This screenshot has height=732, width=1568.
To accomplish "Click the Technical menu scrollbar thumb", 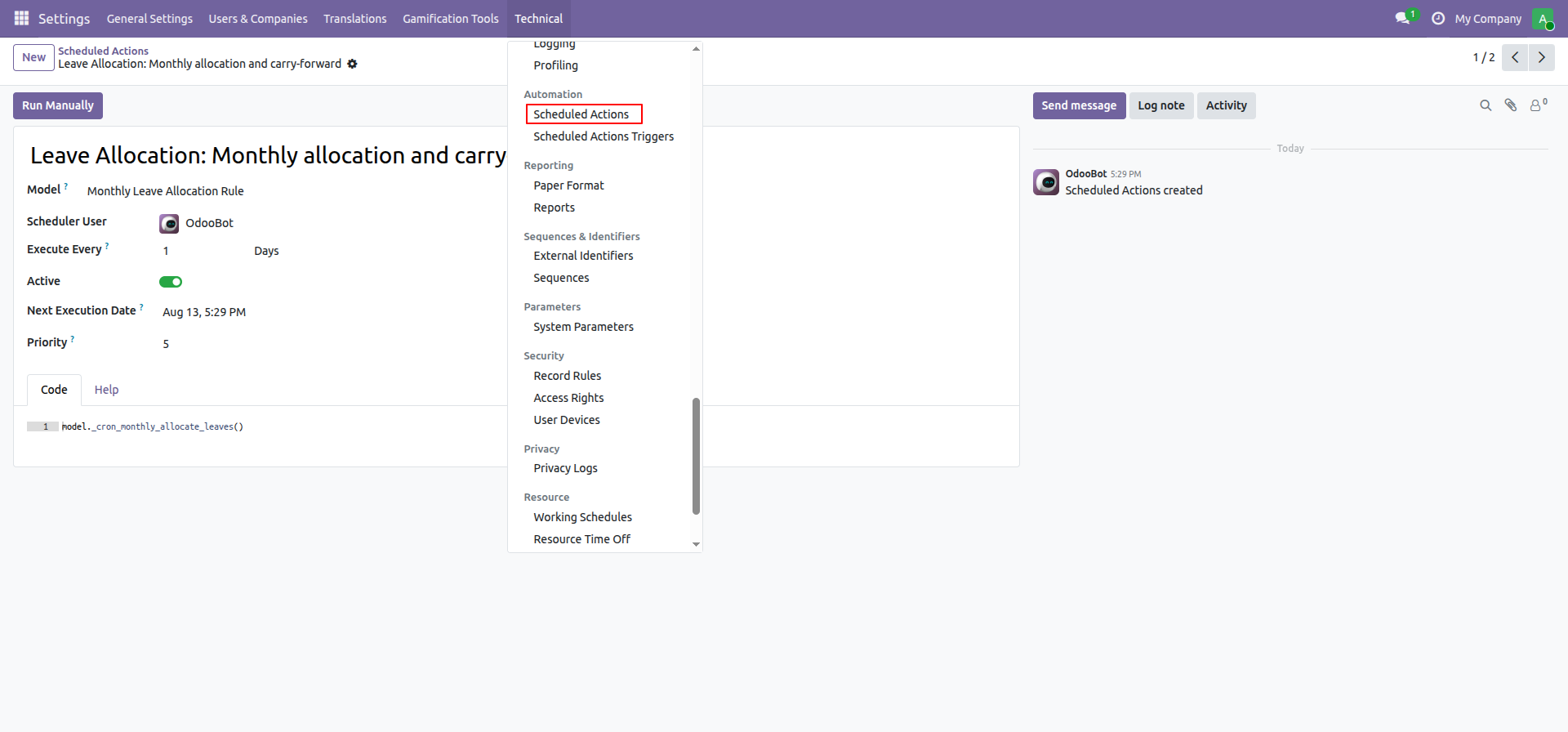I will (696, 456).
